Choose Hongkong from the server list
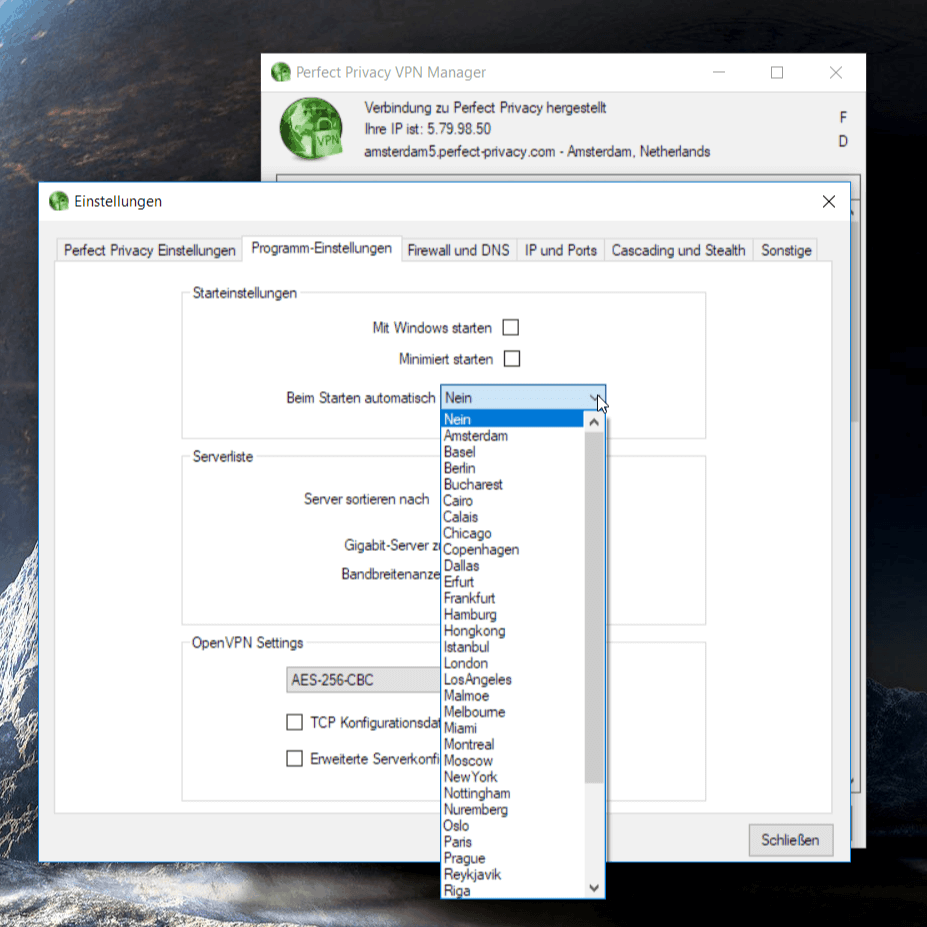927x927 pixels. [513, 631]
